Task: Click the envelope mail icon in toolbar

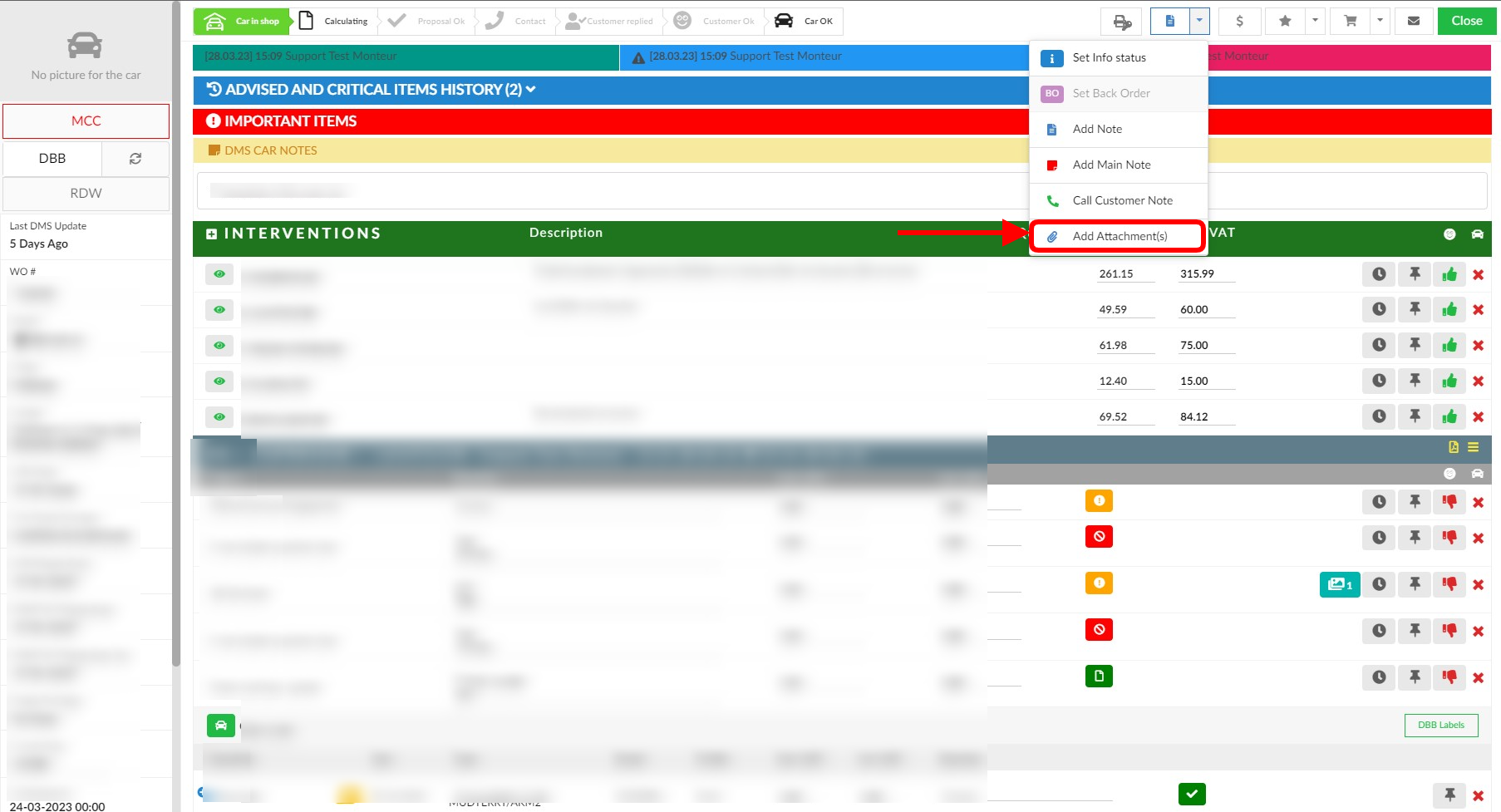Action: [1413, 21]
